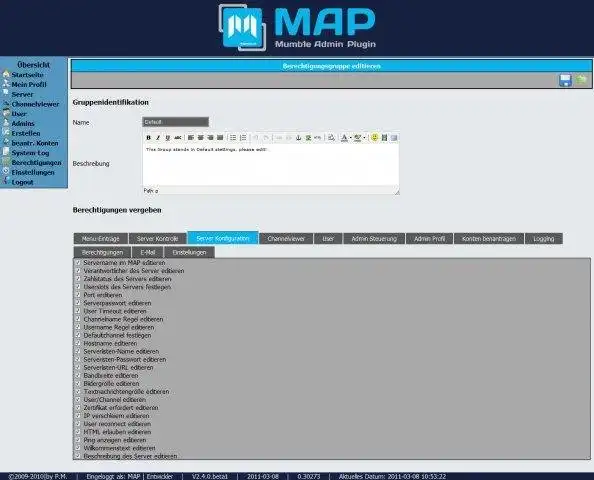Toggle 'HTML erlauben editieren' checkbox

click(78, 432)
